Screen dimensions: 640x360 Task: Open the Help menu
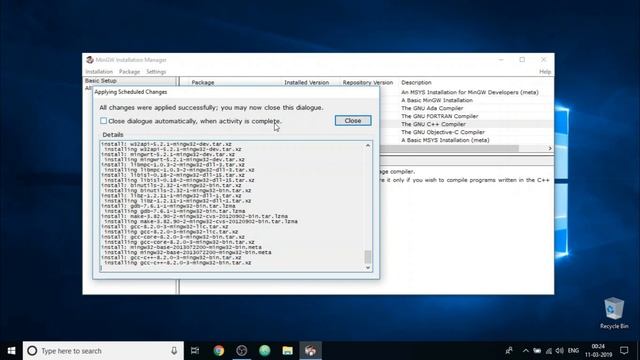pos(545,71)
